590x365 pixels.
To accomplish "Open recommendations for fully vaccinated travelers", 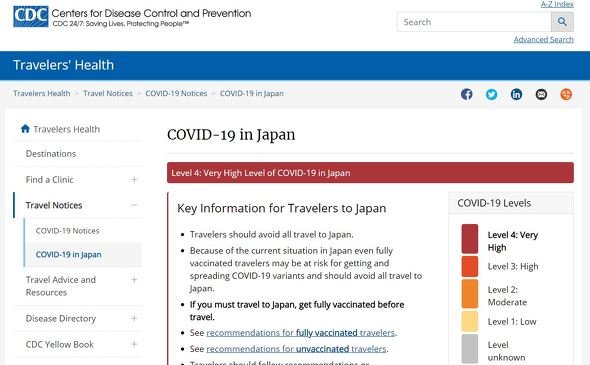I will tap(301, 333).
